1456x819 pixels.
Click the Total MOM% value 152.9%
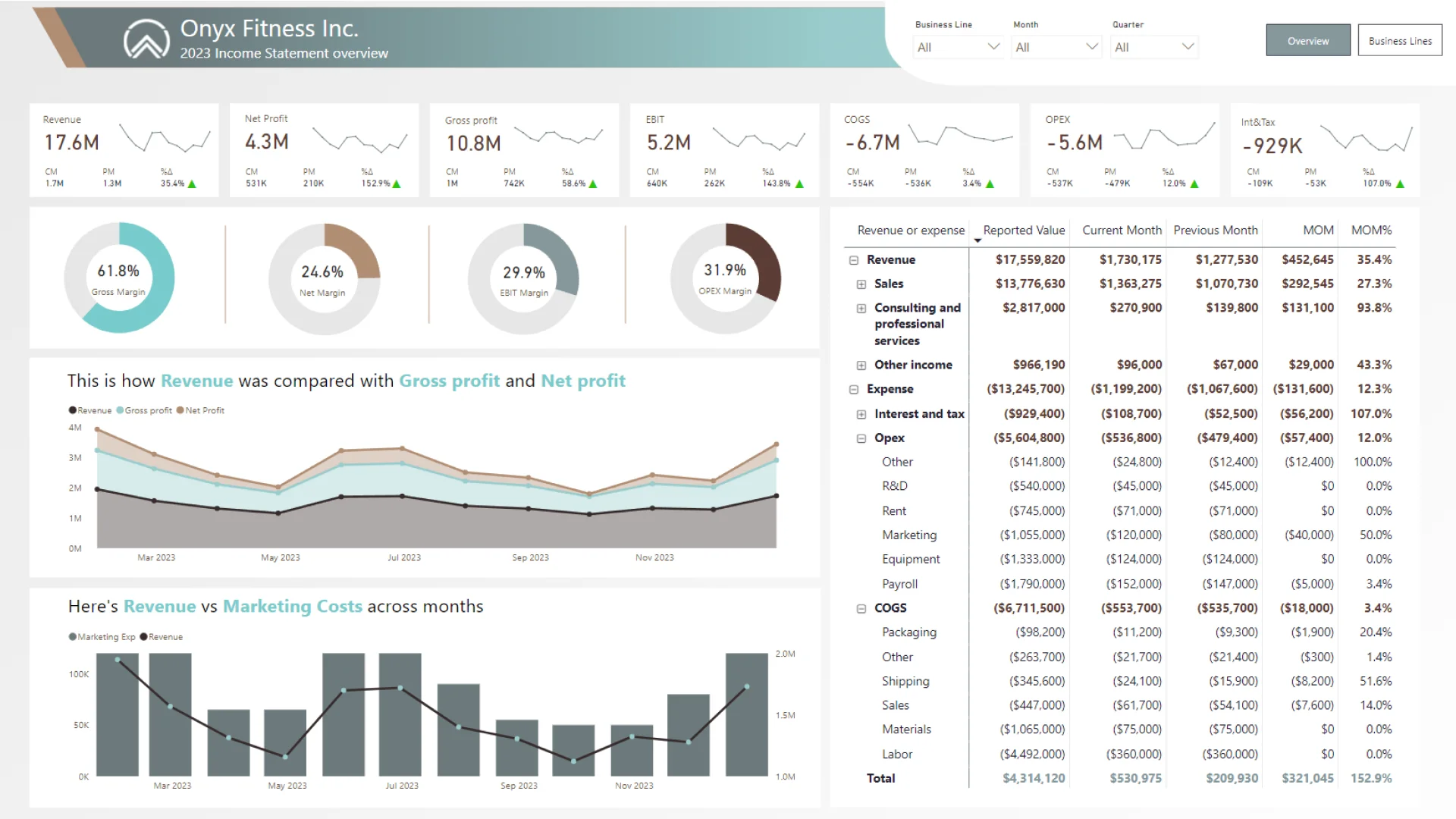1371,779
